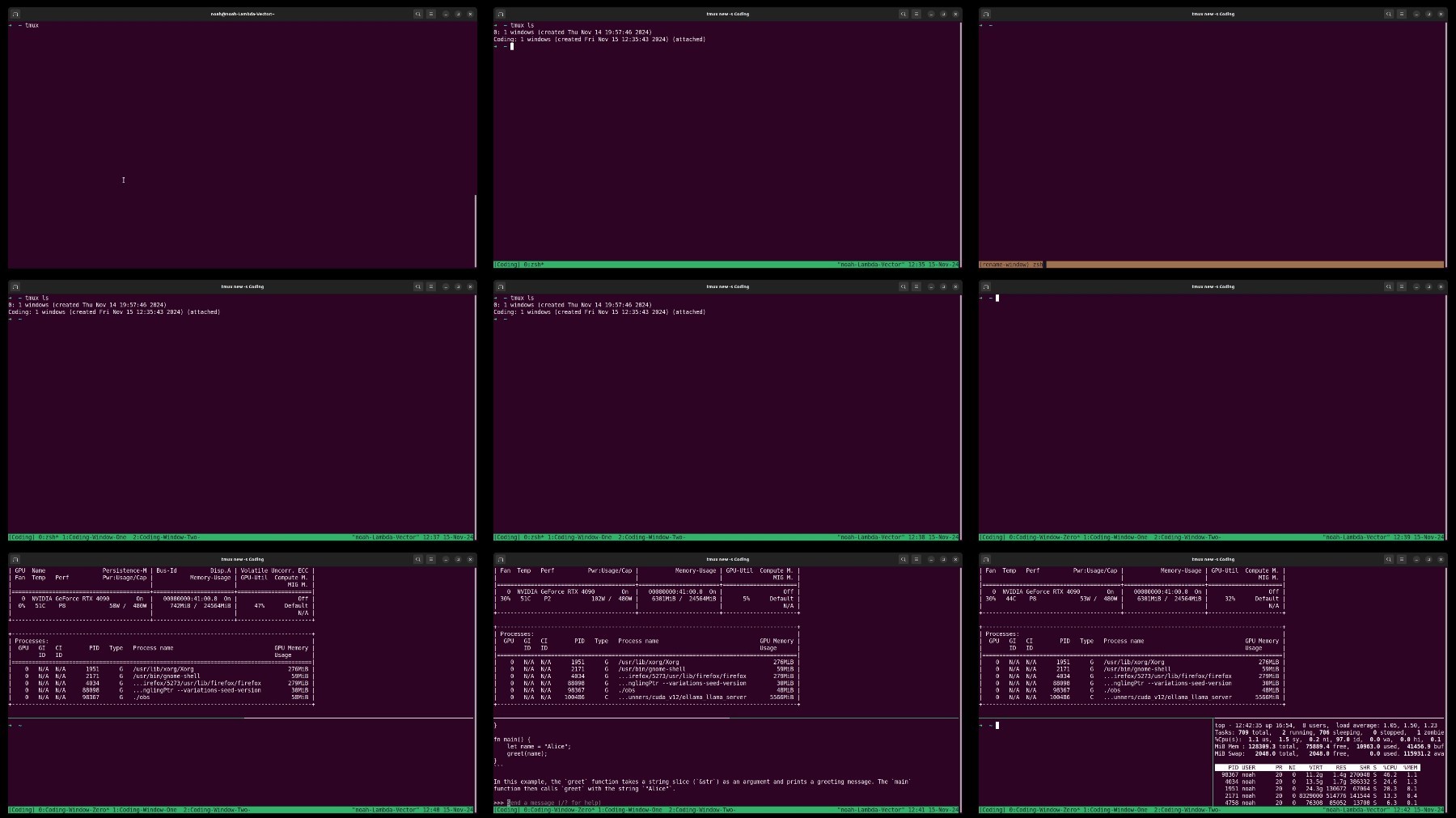Open the hamburger menu in the 12:38 terminal
Screen dimensions: 1456x818
pos(916,286)
